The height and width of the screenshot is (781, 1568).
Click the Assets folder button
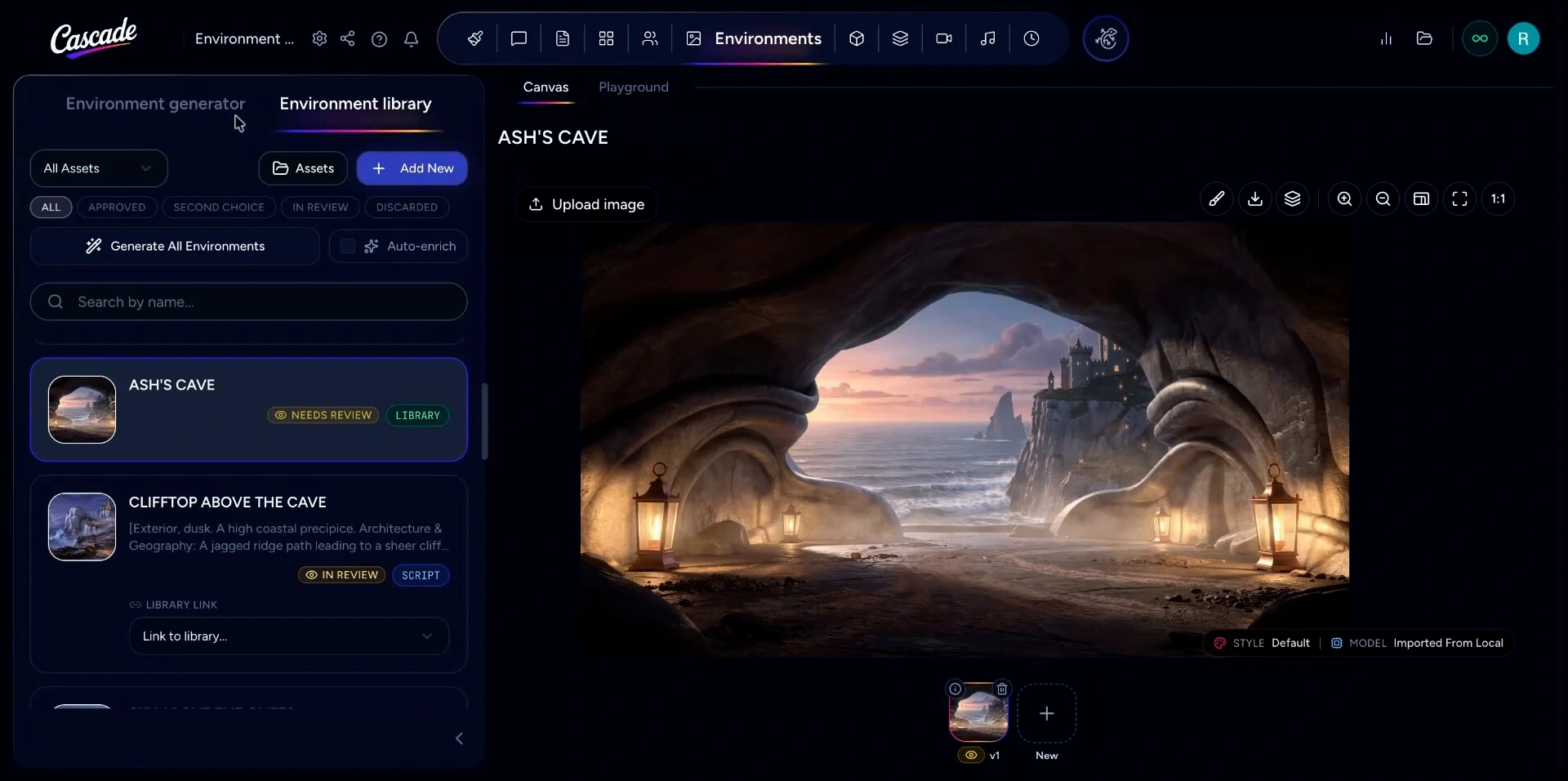[x=303, y=168]
